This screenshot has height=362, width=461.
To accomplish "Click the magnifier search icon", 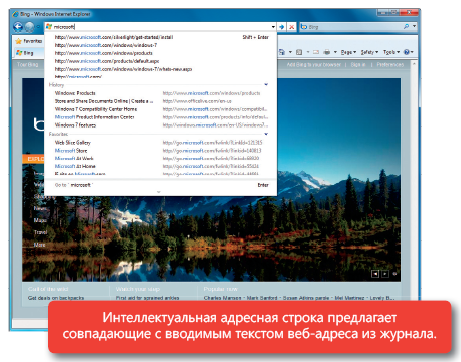I will [406, 26].
